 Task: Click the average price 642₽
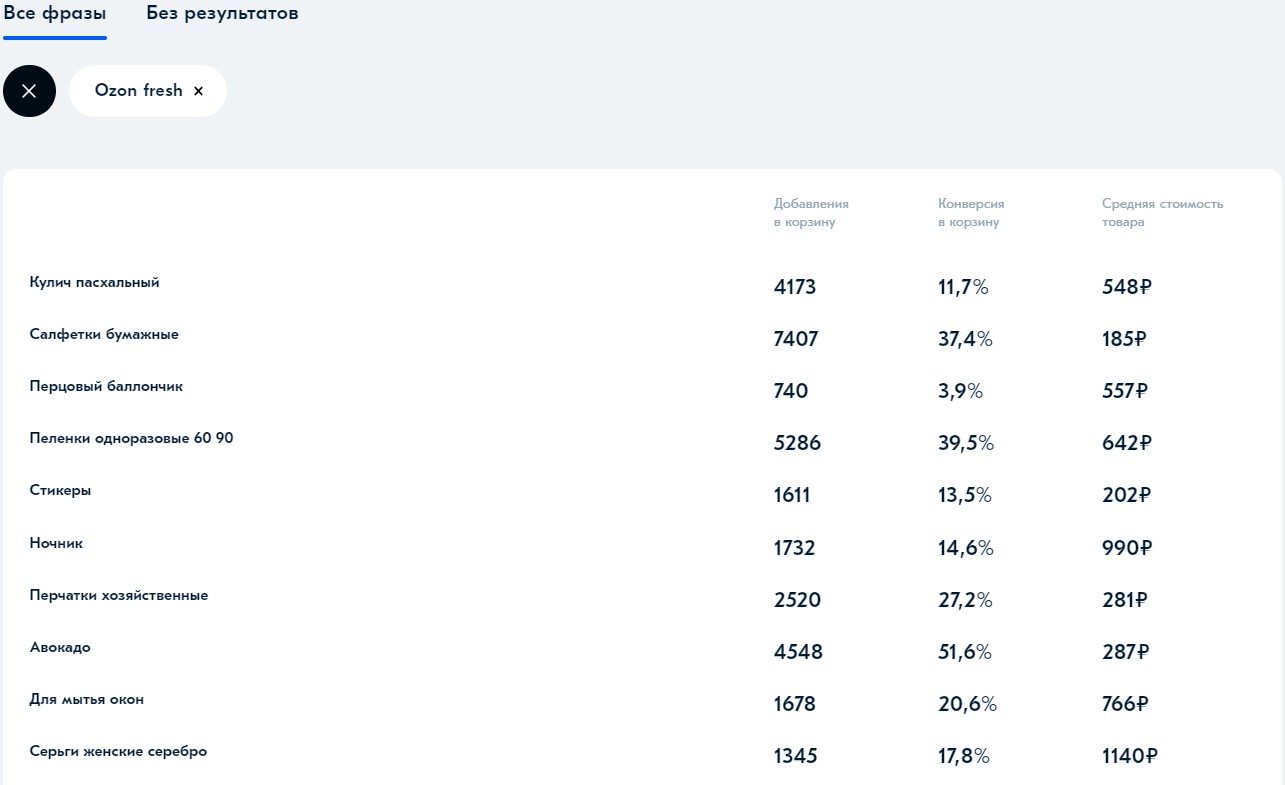click(x=1127, y=444)
